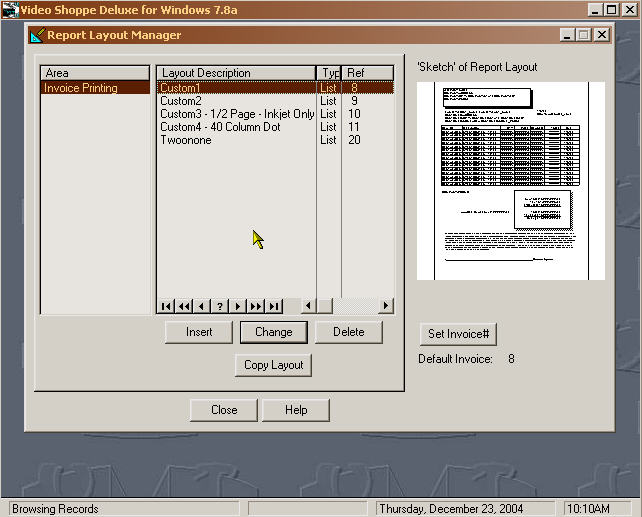This screenshot has width=642, height=517.
Task: Select the Twoonone layout entry
Action: coord(185,140)
